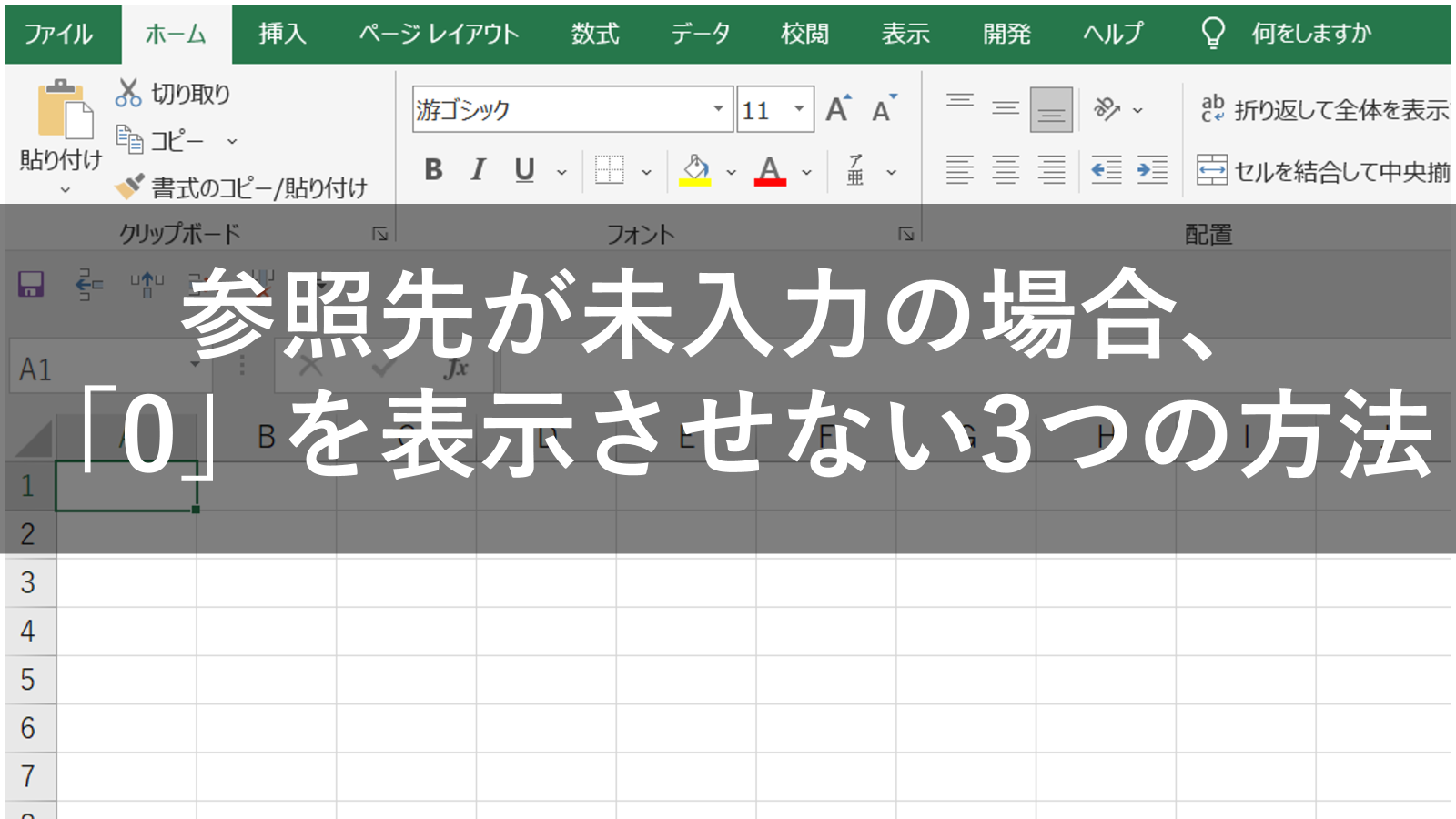
Task: Align text left in cell
Action: [959, 169]
